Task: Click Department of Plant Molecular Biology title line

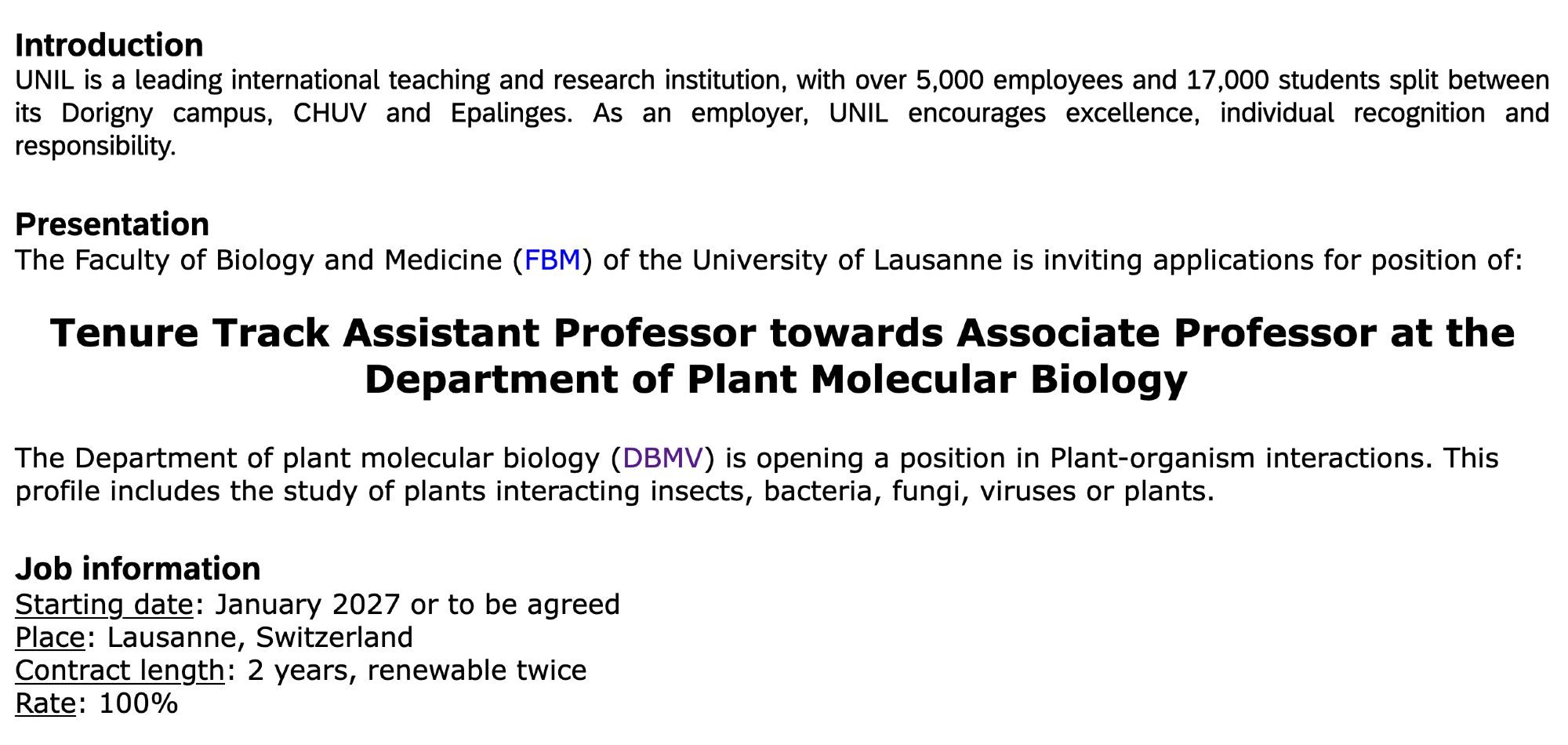Action: point(775,380)
